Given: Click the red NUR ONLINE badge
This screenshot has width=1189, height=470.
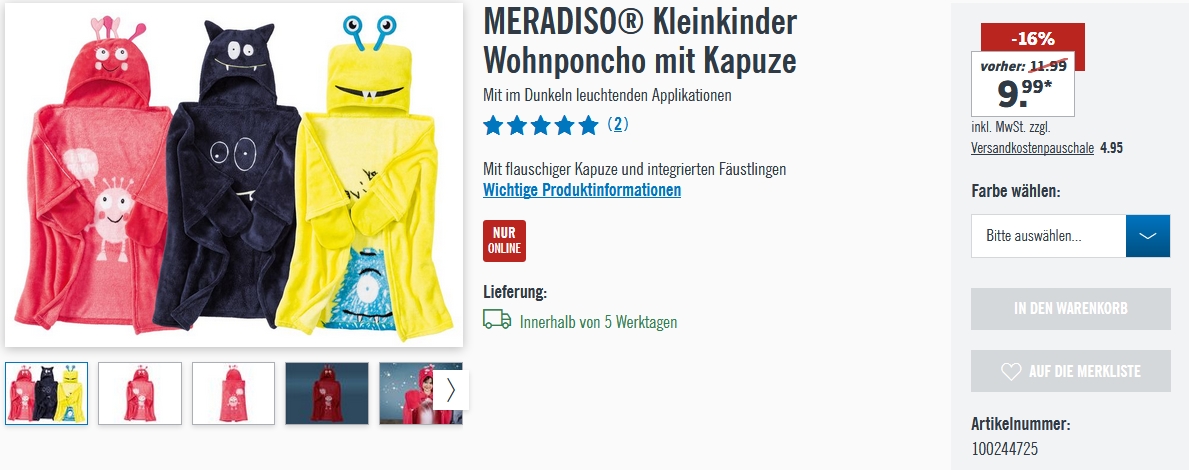Looking at the screenshot, I should point(504,241).
